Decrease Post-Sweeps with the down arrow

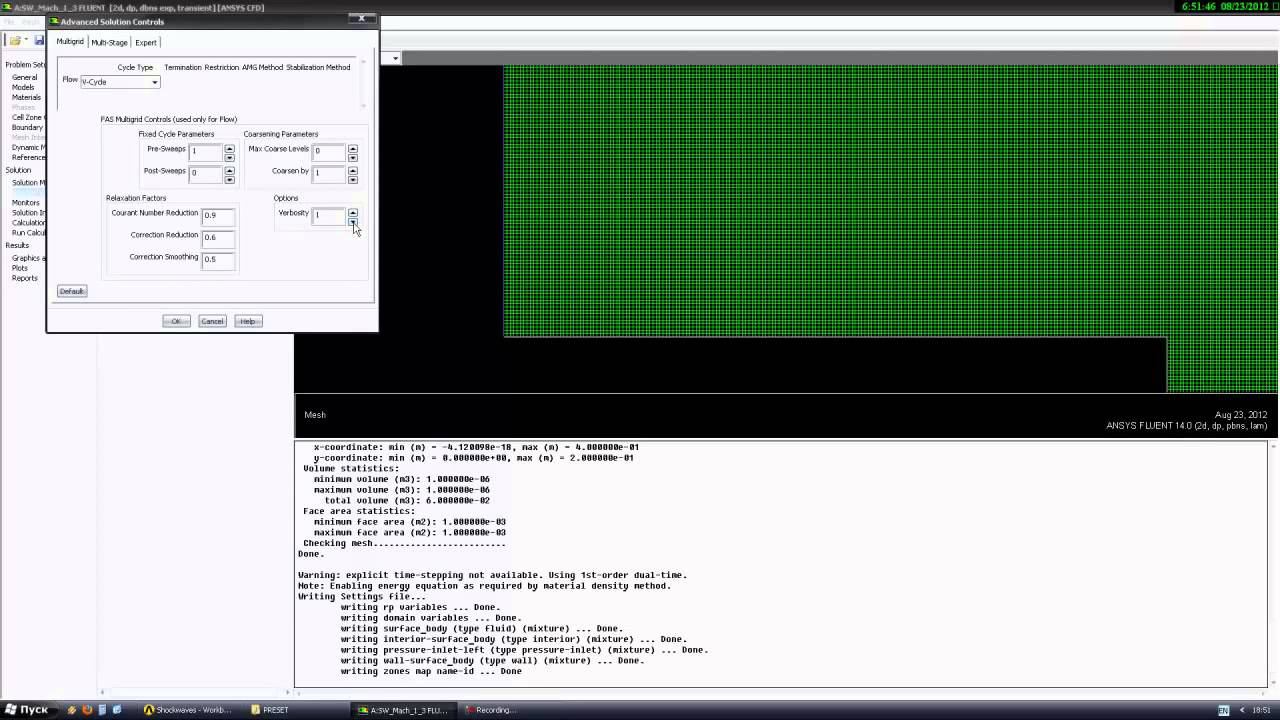click(x=229, y=178)
